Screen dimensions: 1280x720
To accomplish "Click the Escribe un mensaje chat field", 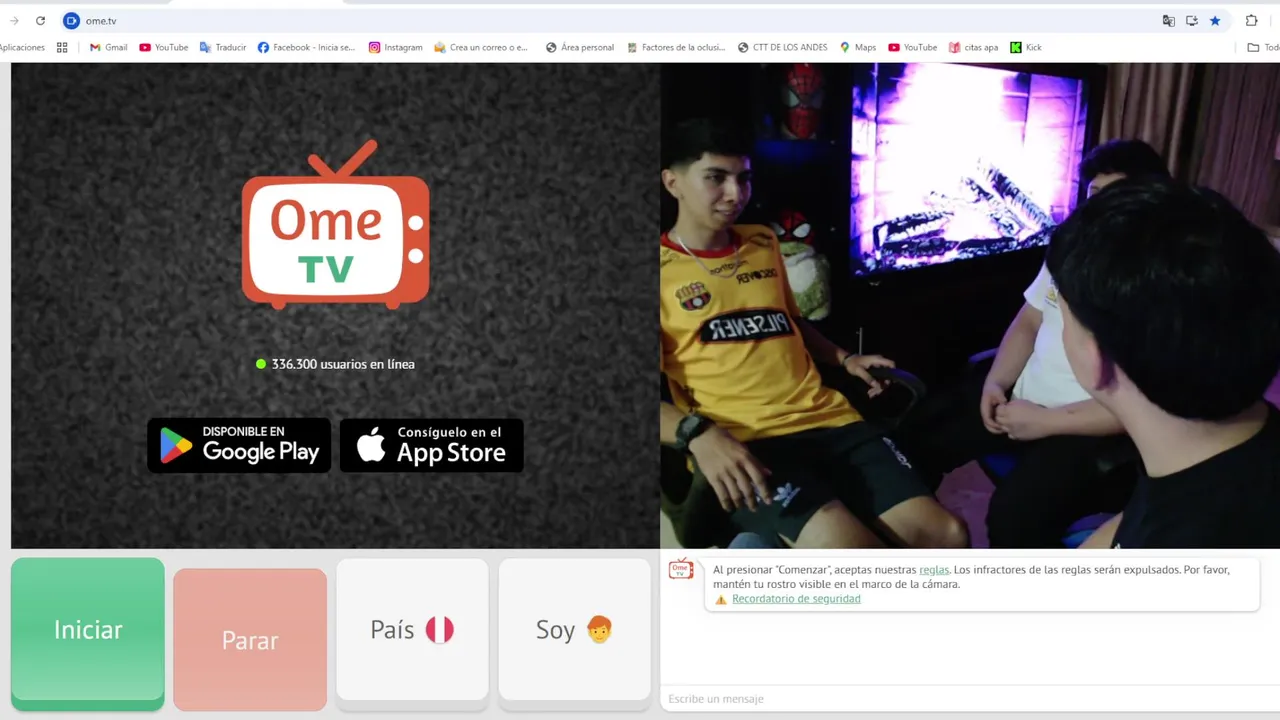I will (970, 699).
